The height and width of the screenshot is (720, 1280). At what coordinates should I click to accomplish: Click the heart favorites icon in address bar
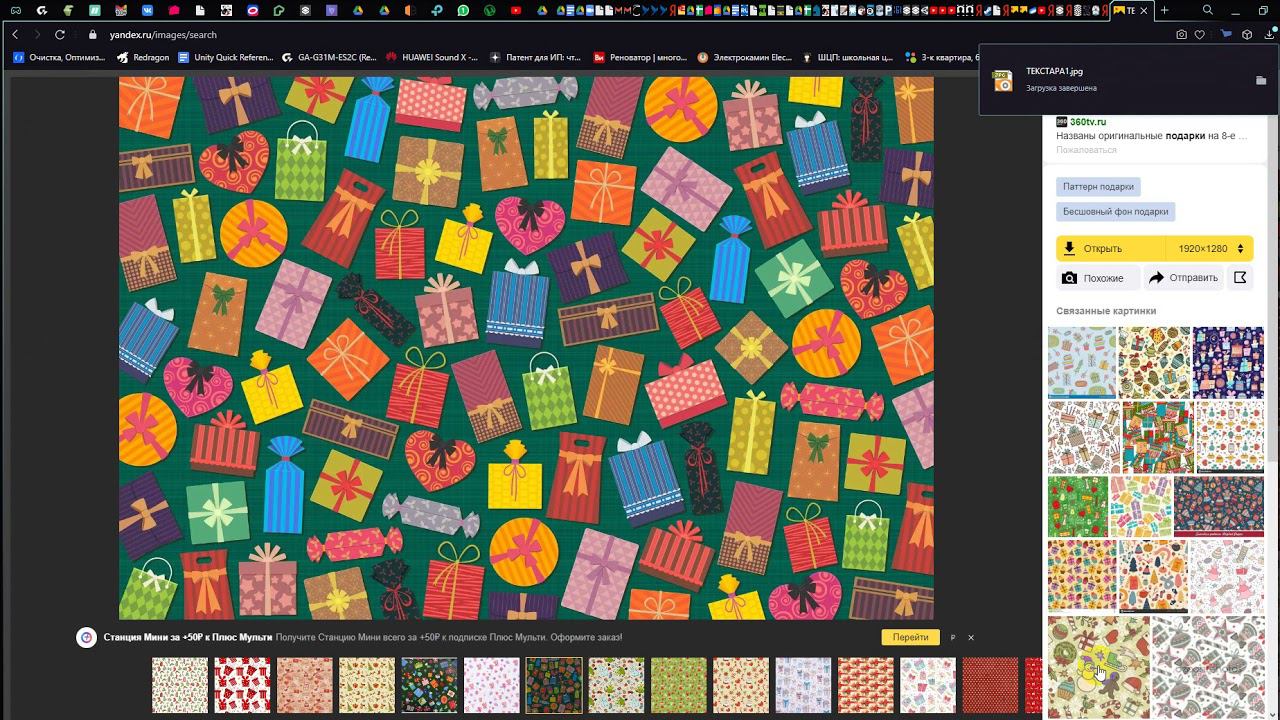(x=1200, y=34)
